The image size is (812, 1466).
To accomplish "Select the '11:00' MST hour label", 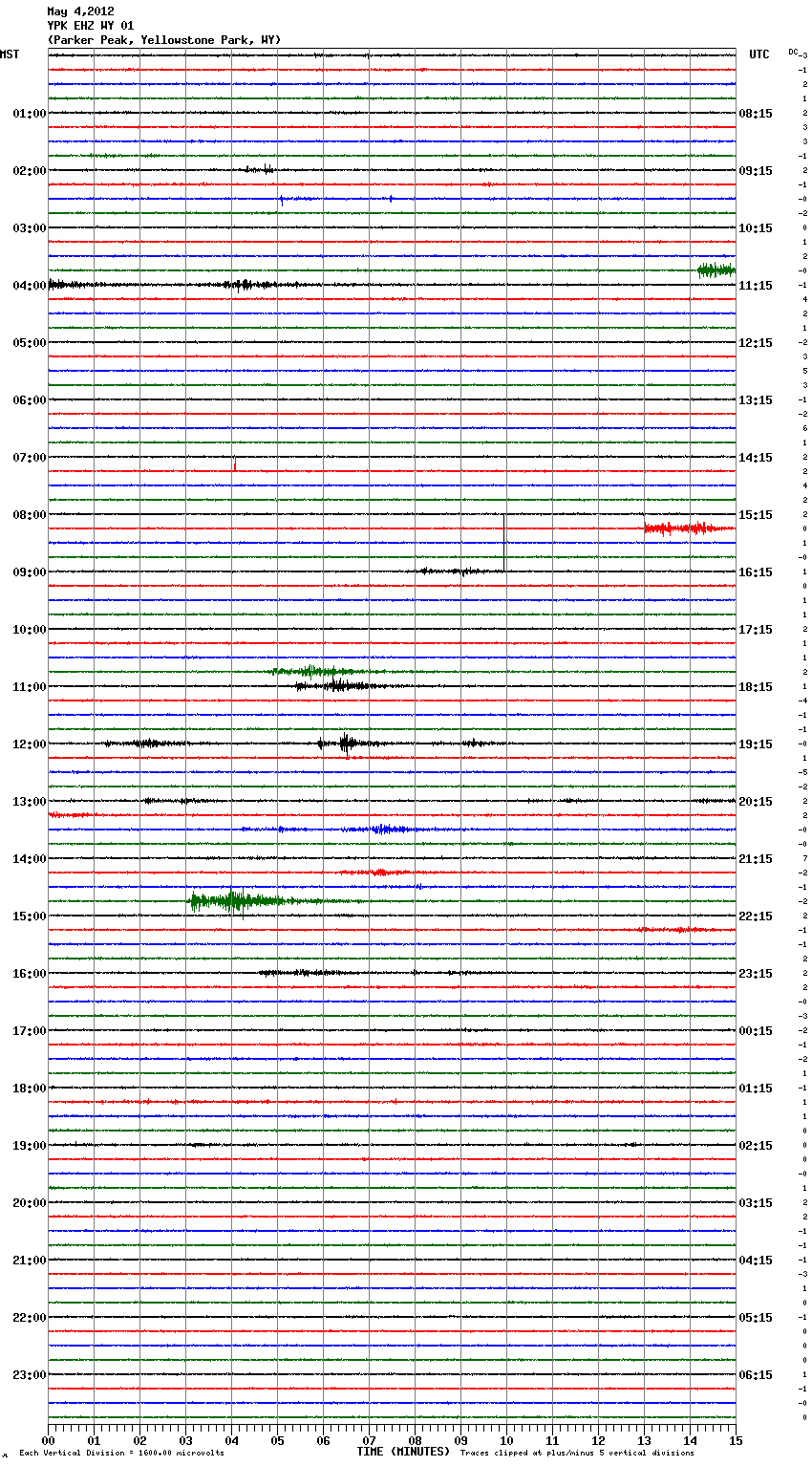I will 30,687.
